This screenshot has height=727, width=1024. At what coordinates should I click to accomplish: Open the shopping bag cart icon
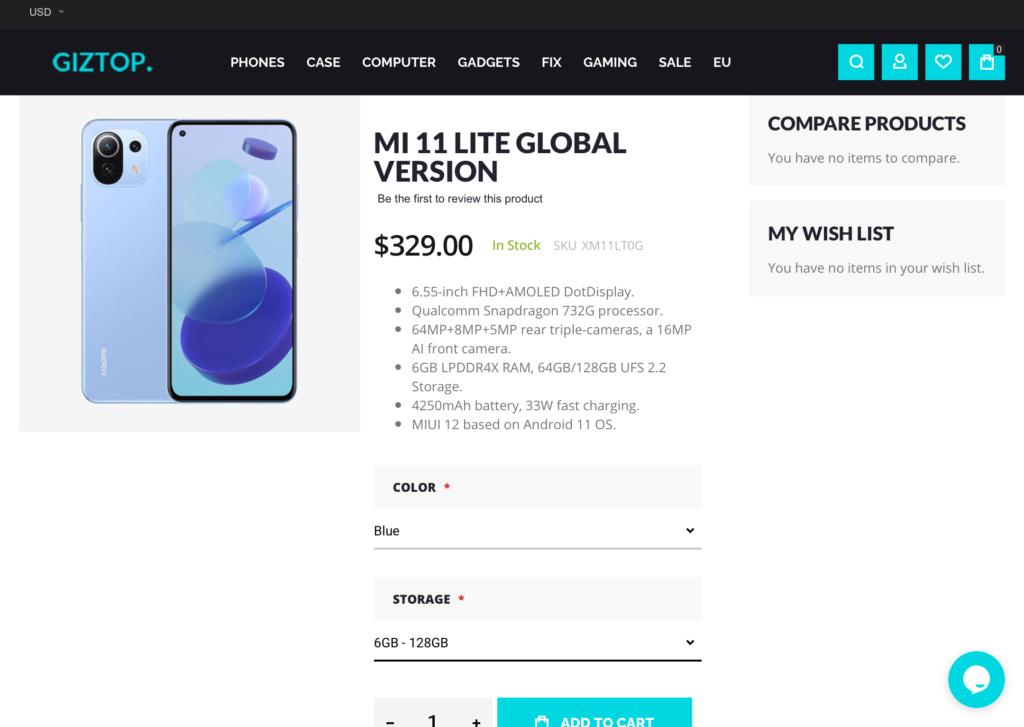click(987, 62)
